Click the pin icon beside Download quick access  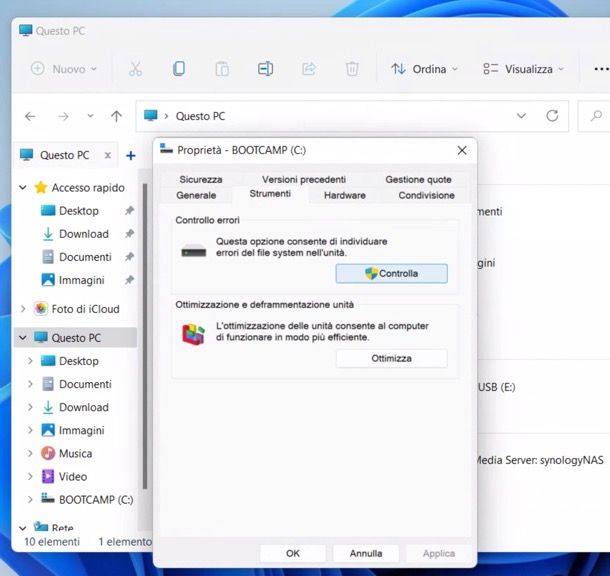(129, 234)
